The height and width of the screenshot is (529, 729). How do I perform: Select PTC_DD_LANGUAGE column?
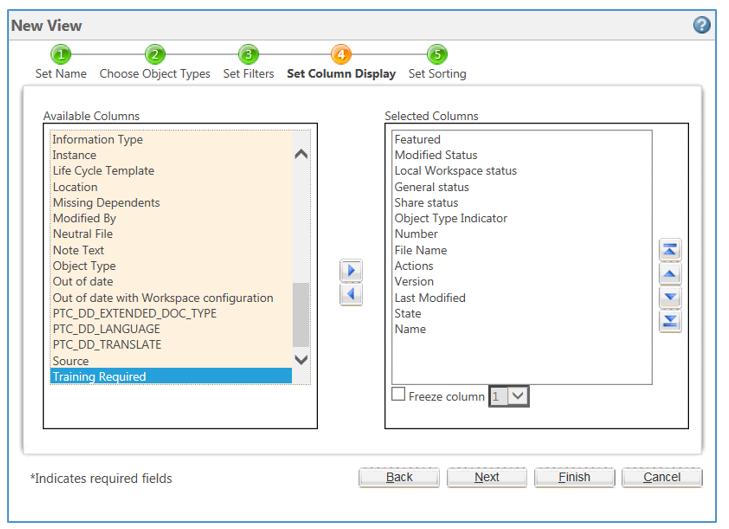click(x=171, y=329)
